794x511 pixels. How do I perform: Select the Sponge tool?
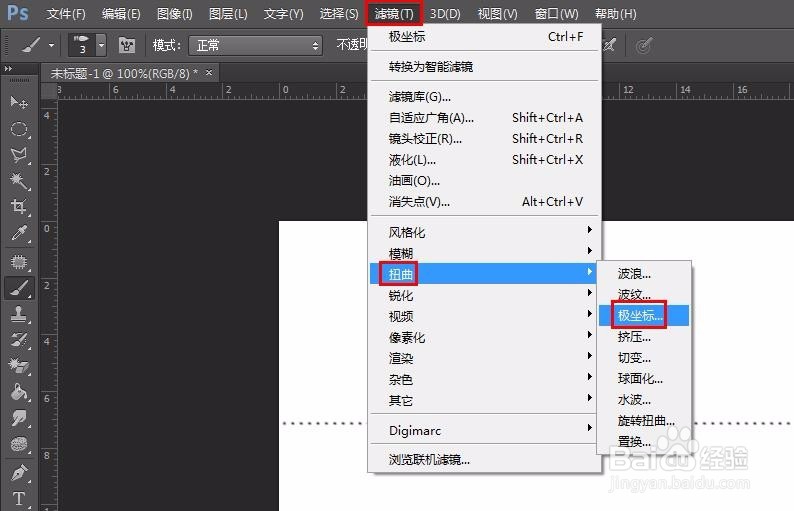[x=19, y=444]
